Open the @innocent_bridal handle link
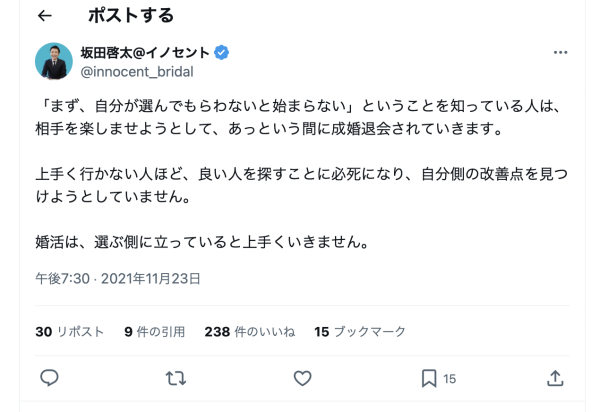This screenshot has width=600, height=412. coord(136,71)
